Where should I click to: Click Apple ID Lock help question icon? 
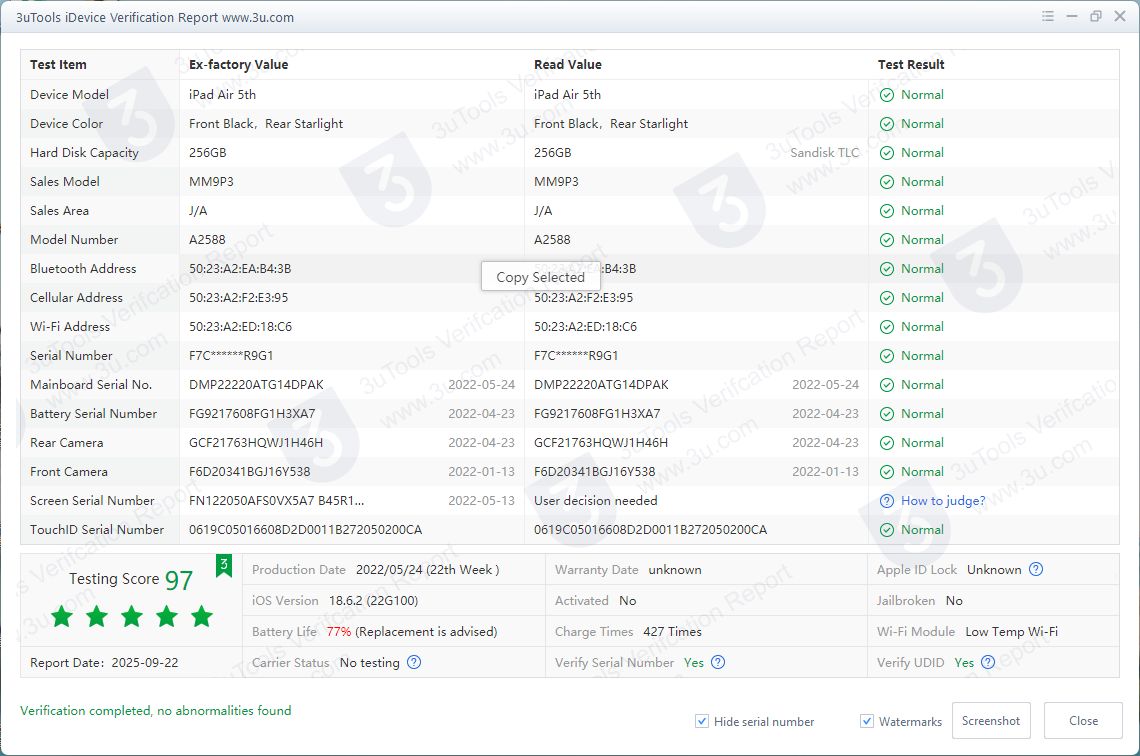[x=1036, y=569]
